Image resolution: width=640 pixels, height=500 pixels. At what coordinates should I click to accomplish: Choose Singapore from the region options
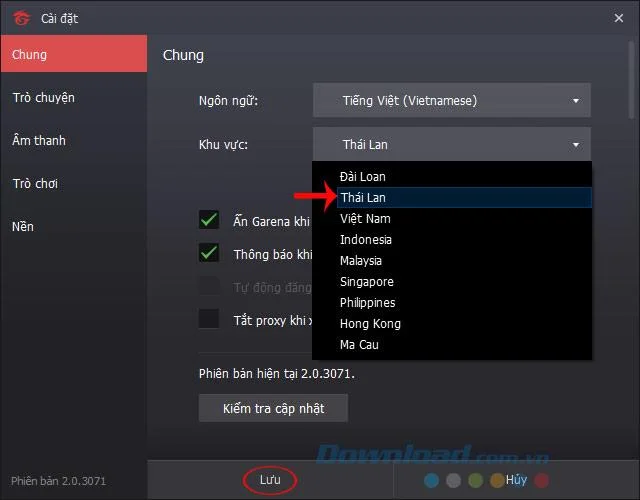(x=367, y=282)
